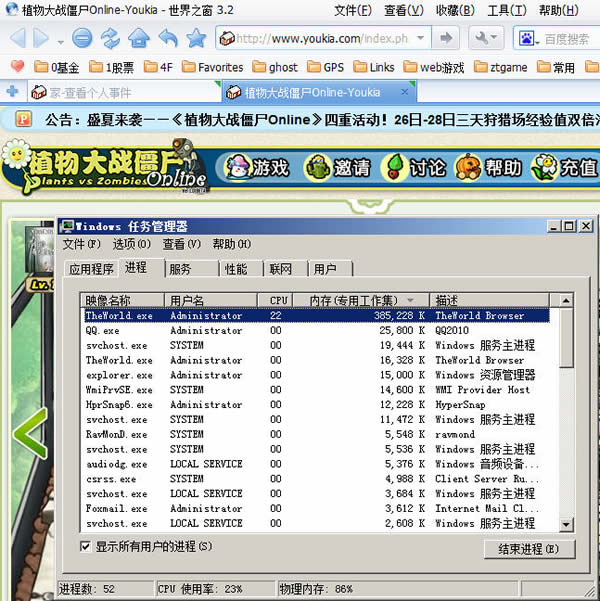
Task: Click the Undo closed tab arrow
Action: tap(168, 38)
